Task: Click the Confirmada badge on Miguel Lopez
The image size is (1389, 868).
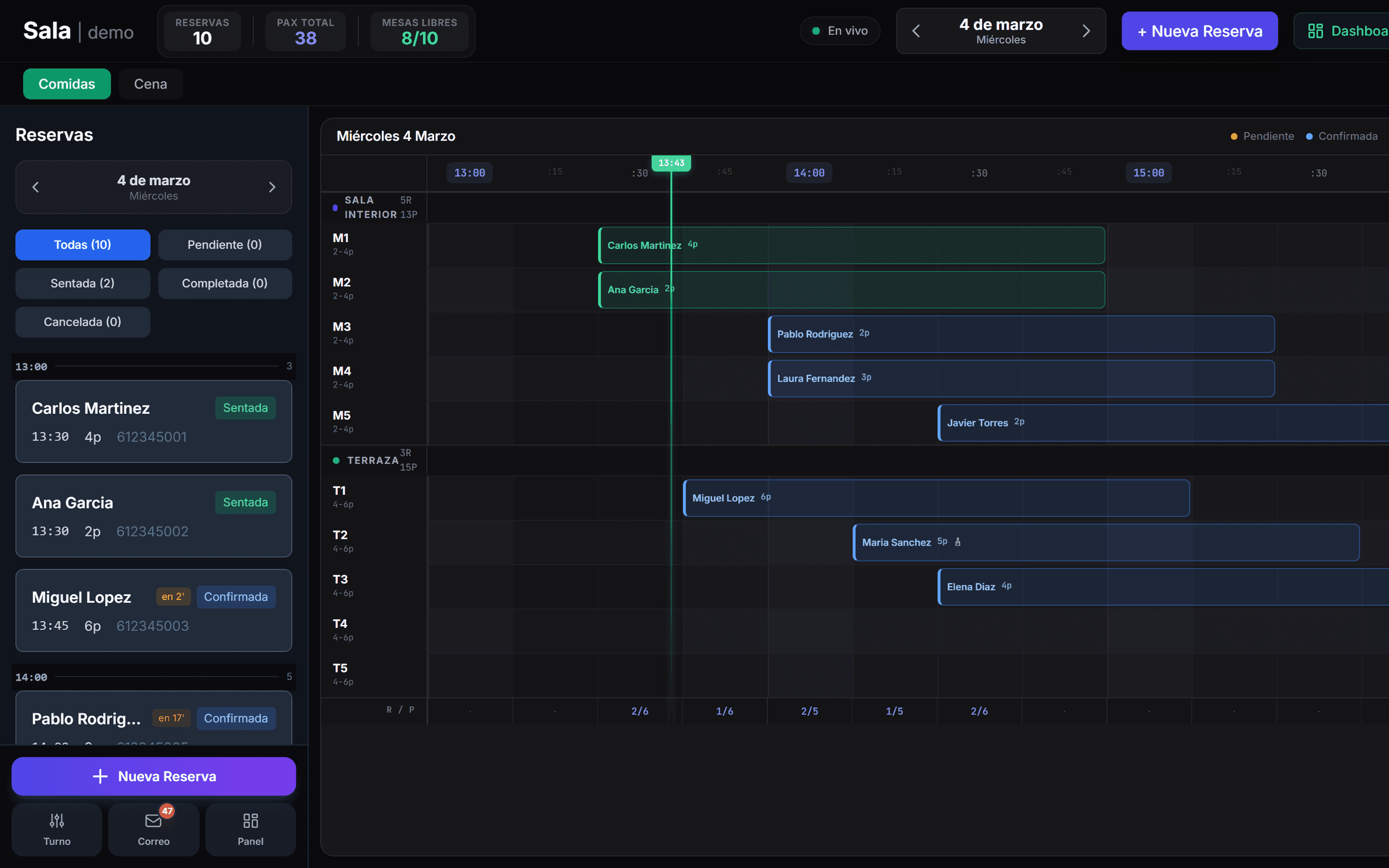Action: coord(236,597)
